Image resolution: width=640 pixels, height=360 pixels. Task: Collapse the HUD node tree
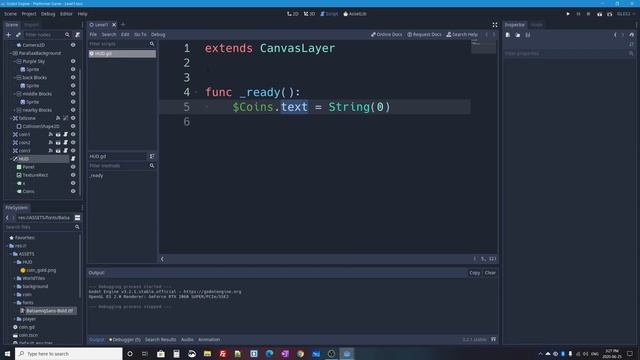[11, 159]
